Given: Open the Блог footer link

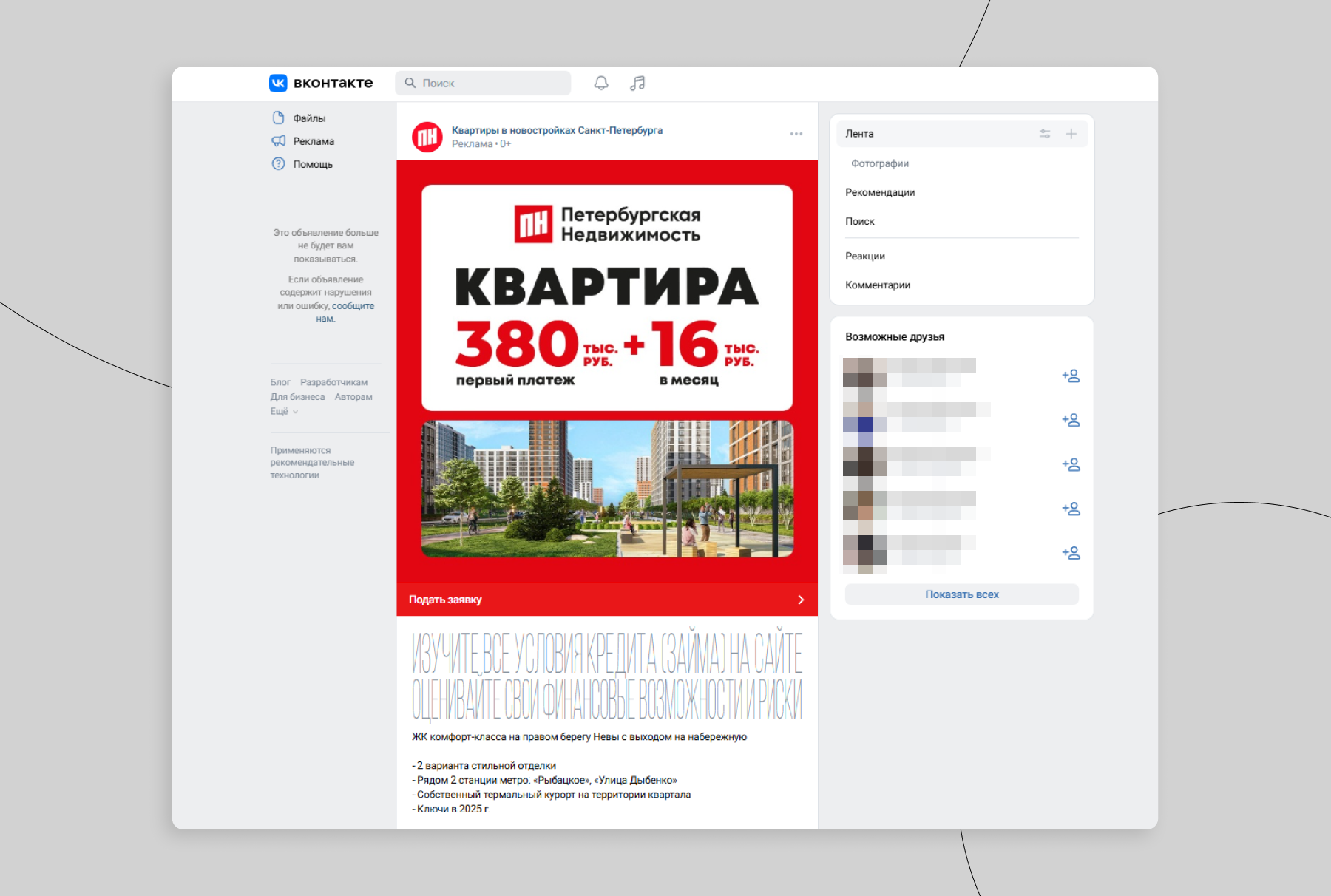Looking at the screenshot, I should pyautogui.click(x=280, y=382).
